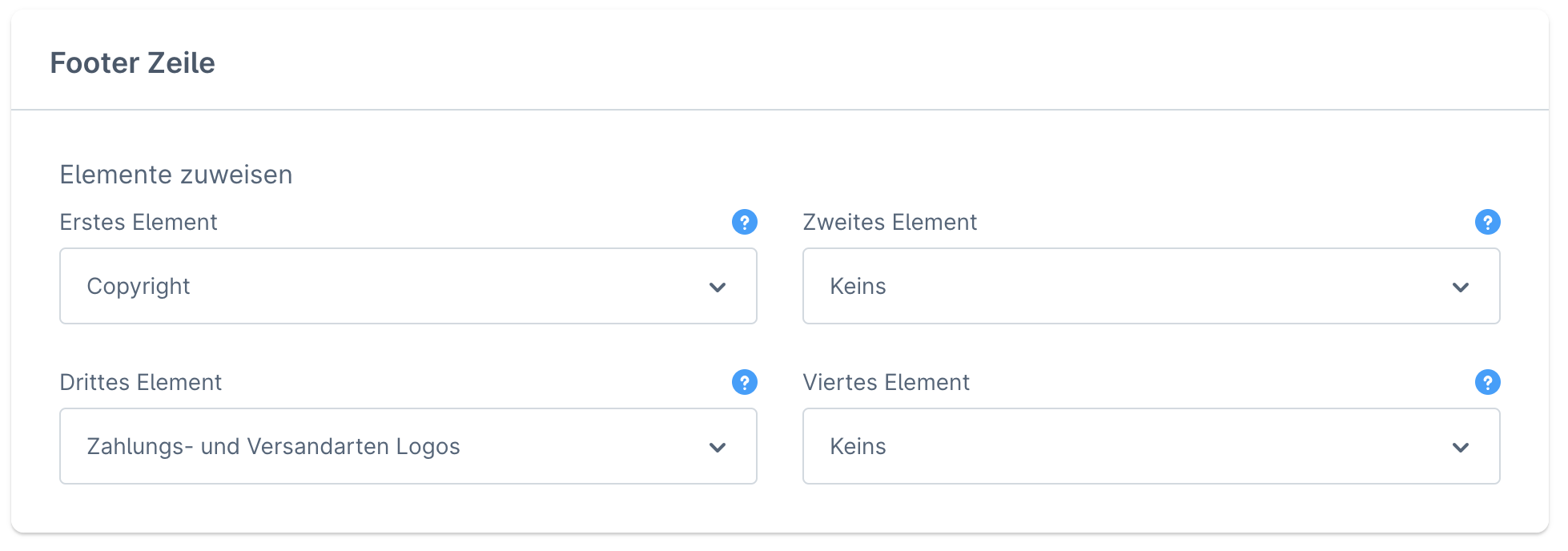Open the Zweites Element dropdown
1568x551 pixels.
click(1151, 286)
